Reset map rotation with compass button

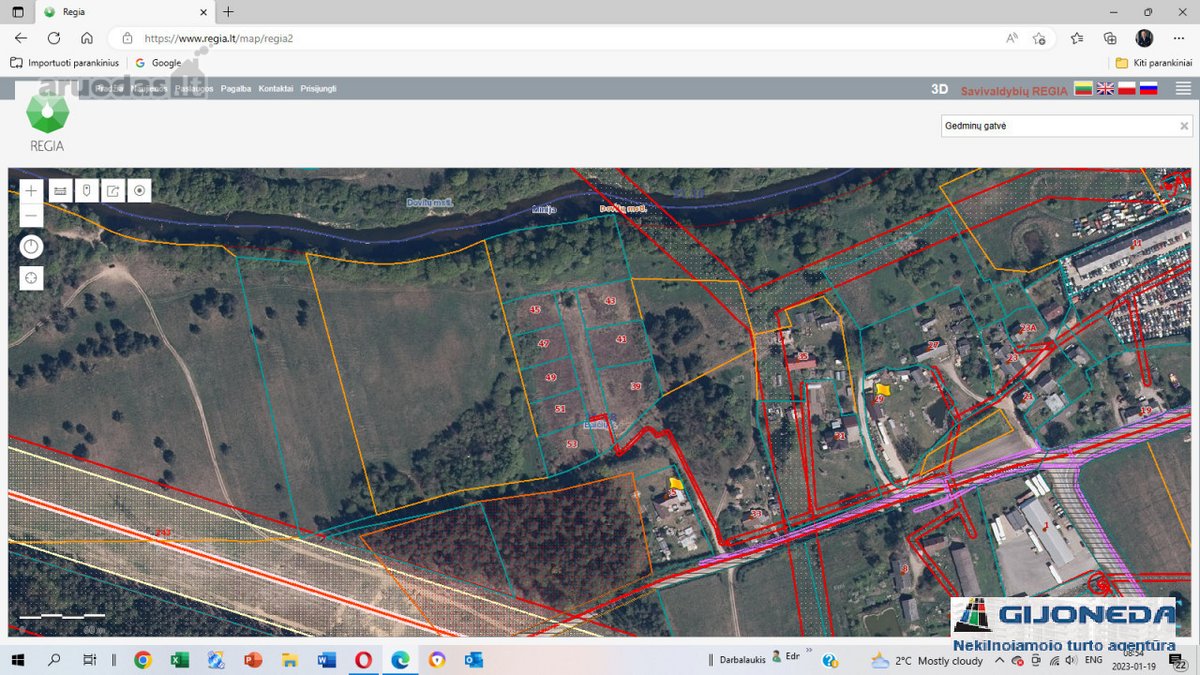31,247
